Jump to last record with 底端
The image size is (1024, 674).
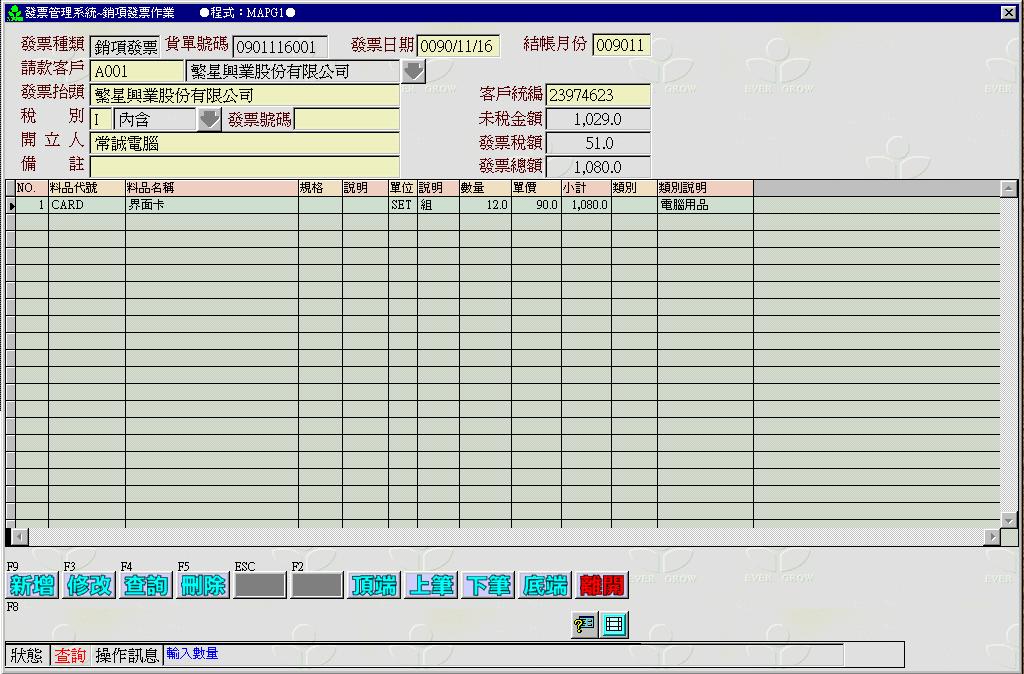(545, 586)
